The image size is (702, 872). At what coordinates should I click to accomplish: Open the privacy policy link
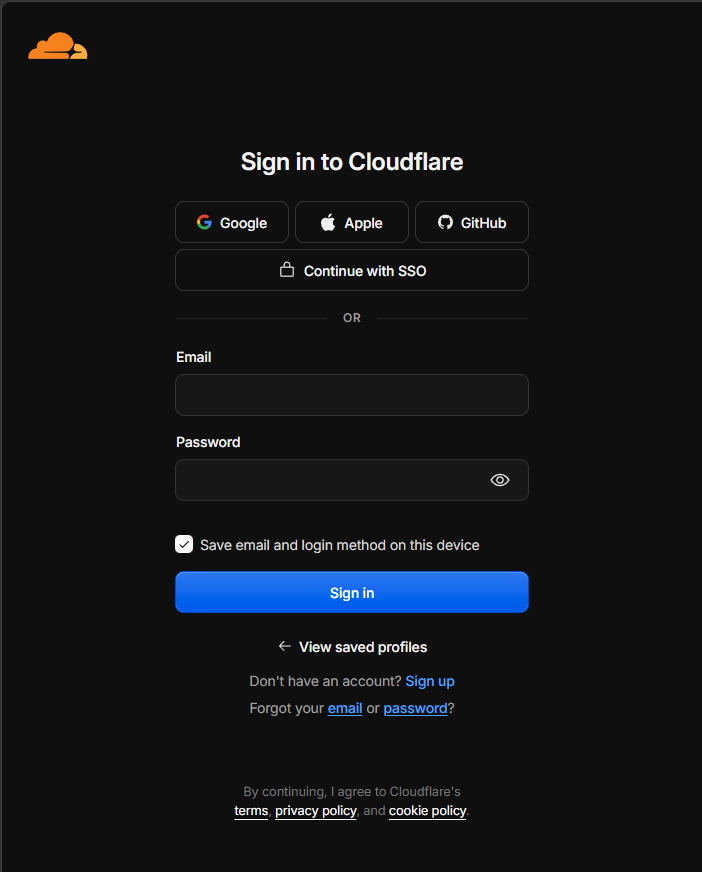(x=315, y=811)
